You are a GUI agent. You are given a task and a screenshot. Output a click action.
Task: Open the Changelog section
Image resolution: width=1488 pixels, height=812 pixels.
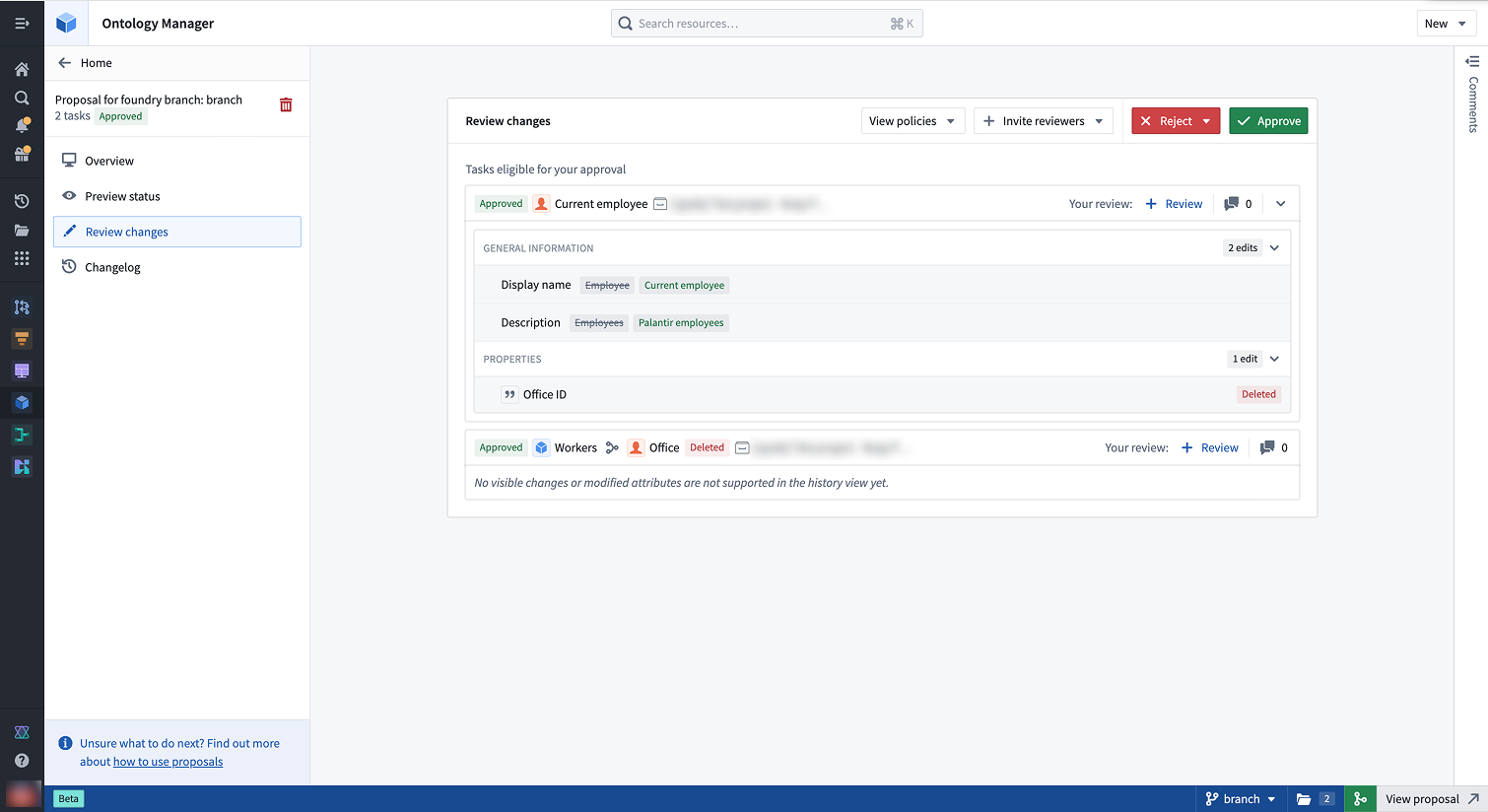112,267
